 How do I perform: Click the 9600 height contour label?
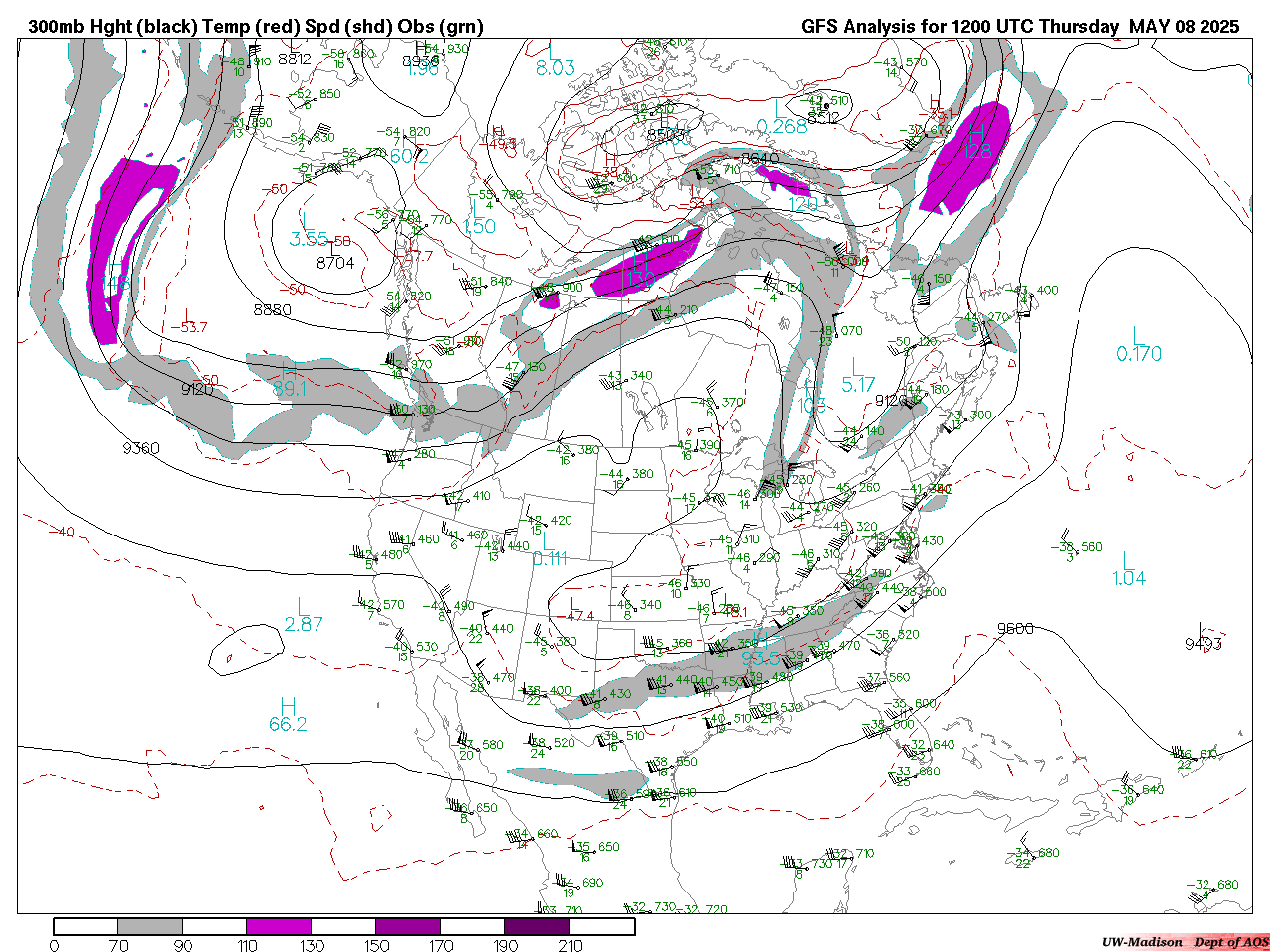point(1015,629)
